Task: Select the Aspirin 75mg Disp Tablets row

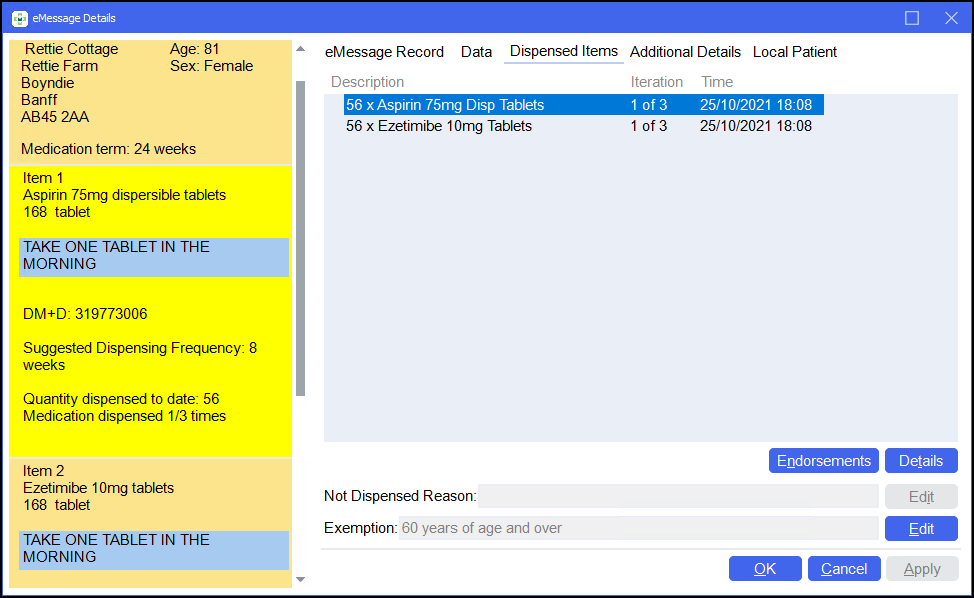Action: pos(445,105)
